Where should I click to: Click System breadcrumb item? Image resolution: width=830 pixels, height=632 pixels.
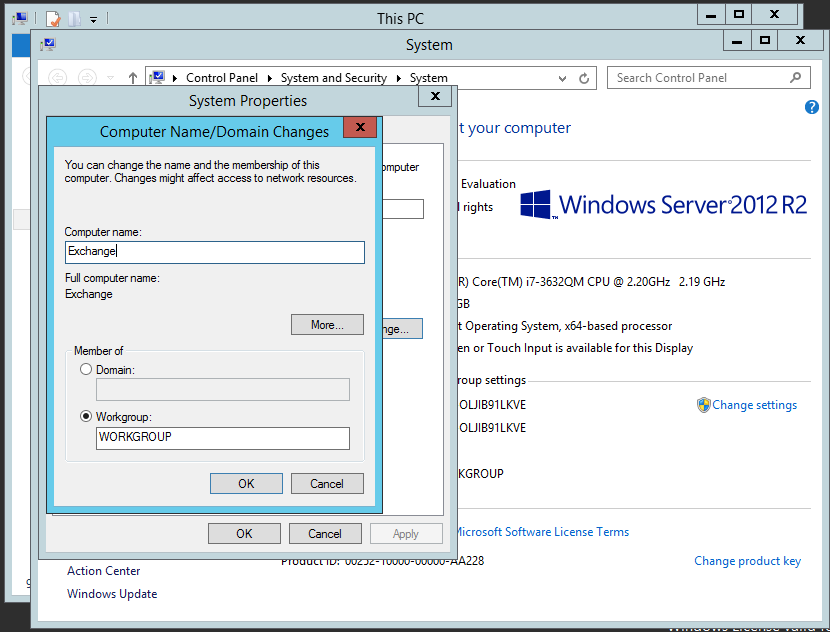[x=428, y=78]
